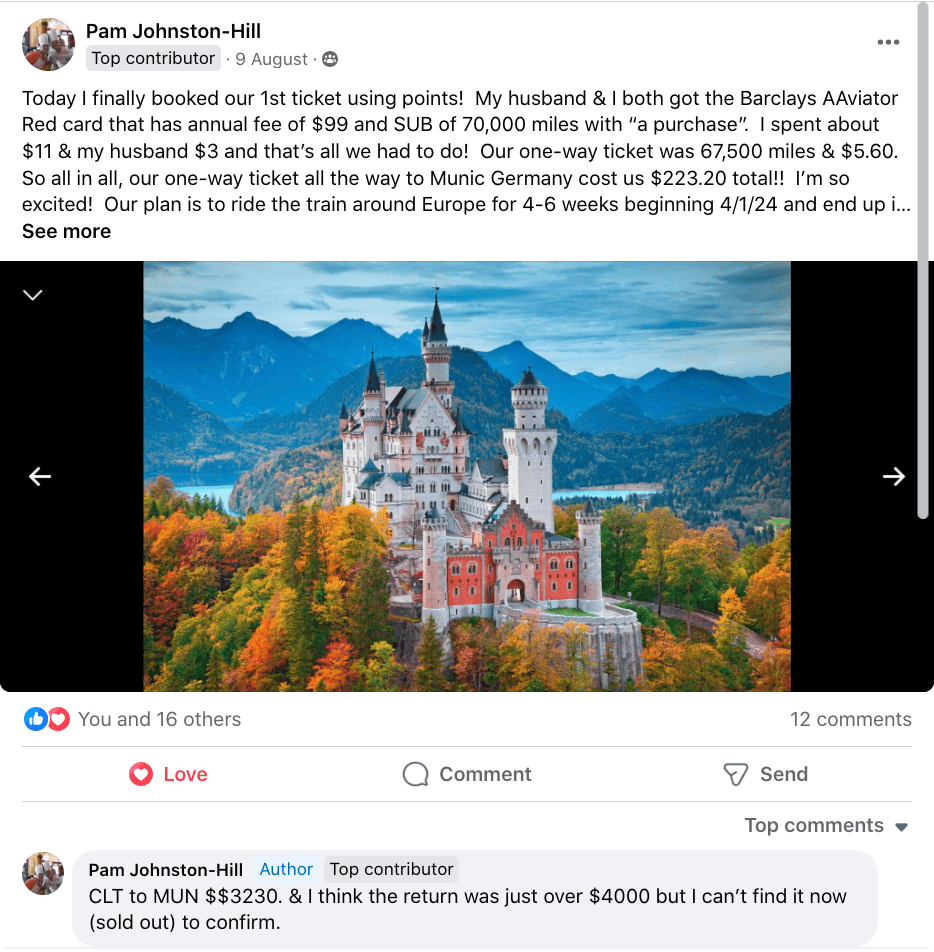934x952 pixels.
Task: Click the Comment button
Action: (x=467, y=774)
